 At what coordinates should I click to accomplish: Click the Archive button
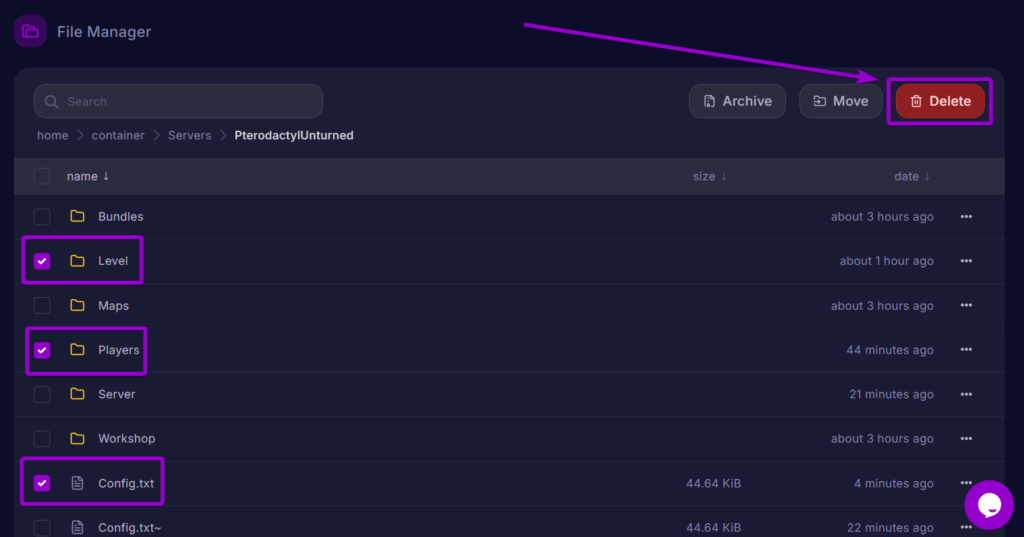tap(737, 101)
